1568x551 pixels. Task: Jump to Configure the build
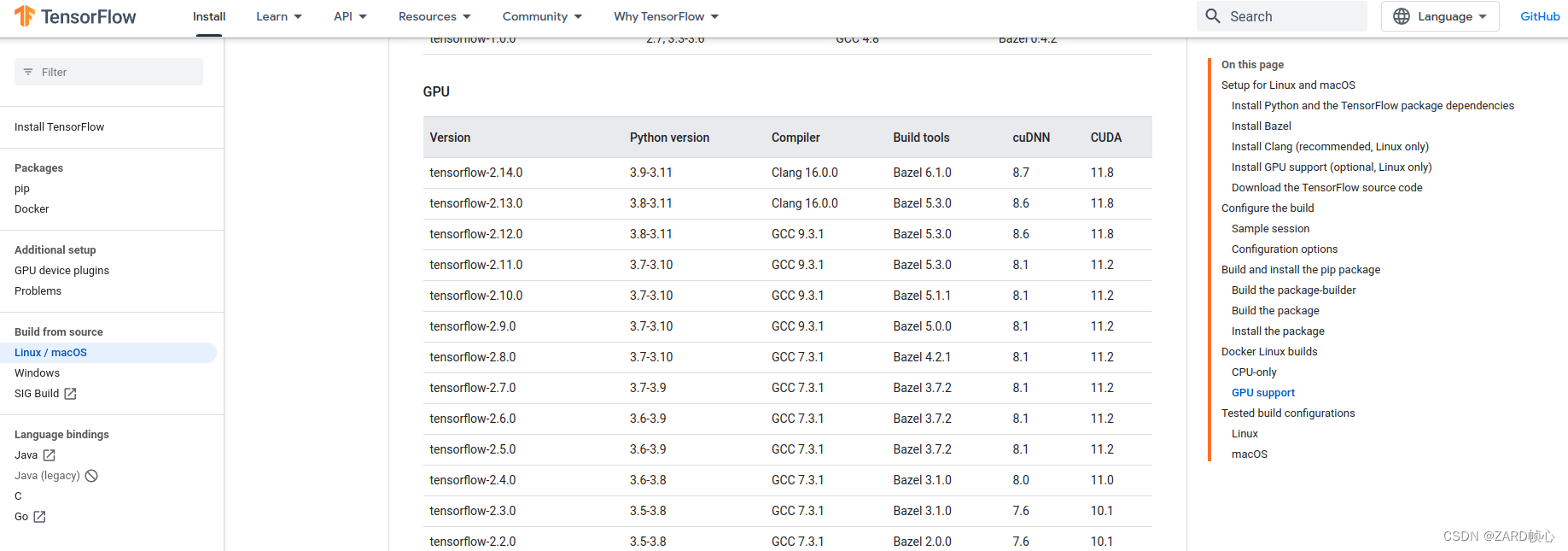point(1268,208)
